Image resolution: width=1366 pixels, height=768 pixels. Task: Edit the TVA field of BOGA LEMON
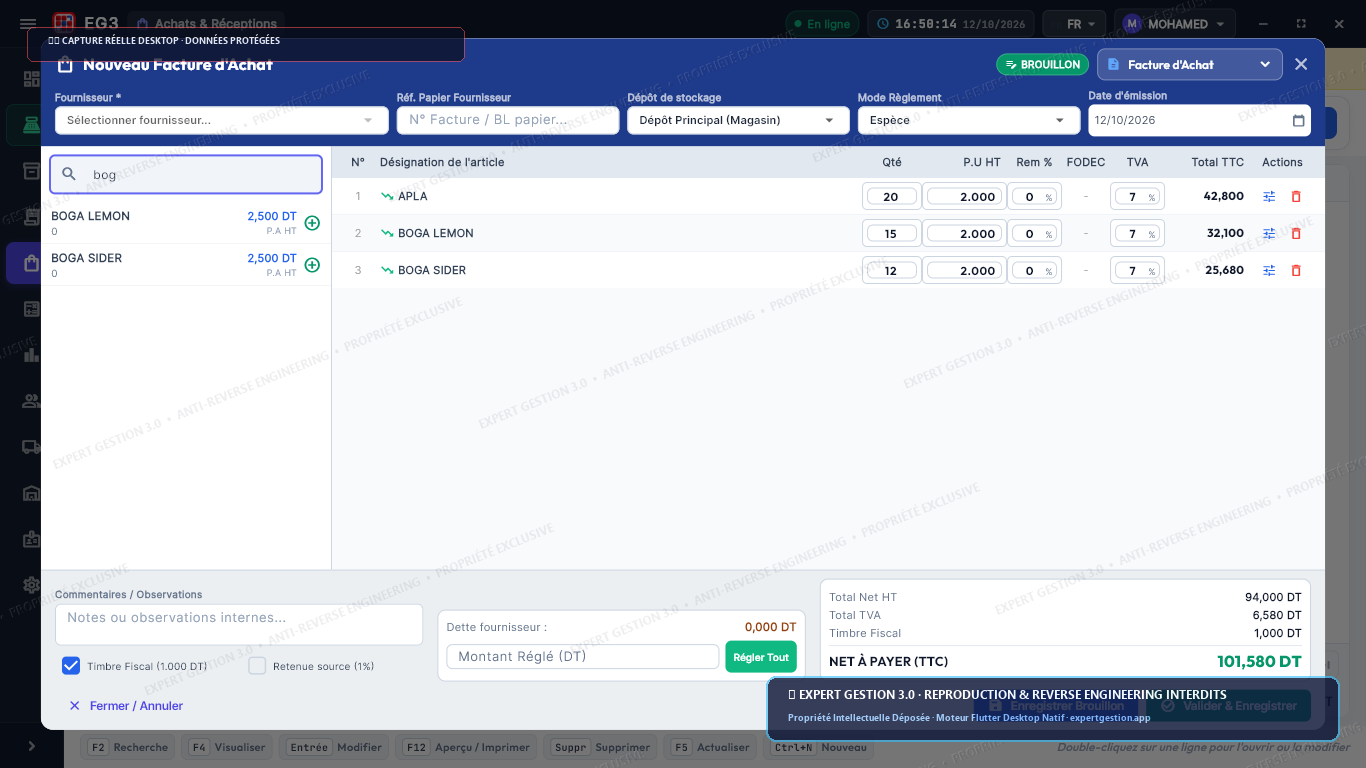(x=1137, y=234)
